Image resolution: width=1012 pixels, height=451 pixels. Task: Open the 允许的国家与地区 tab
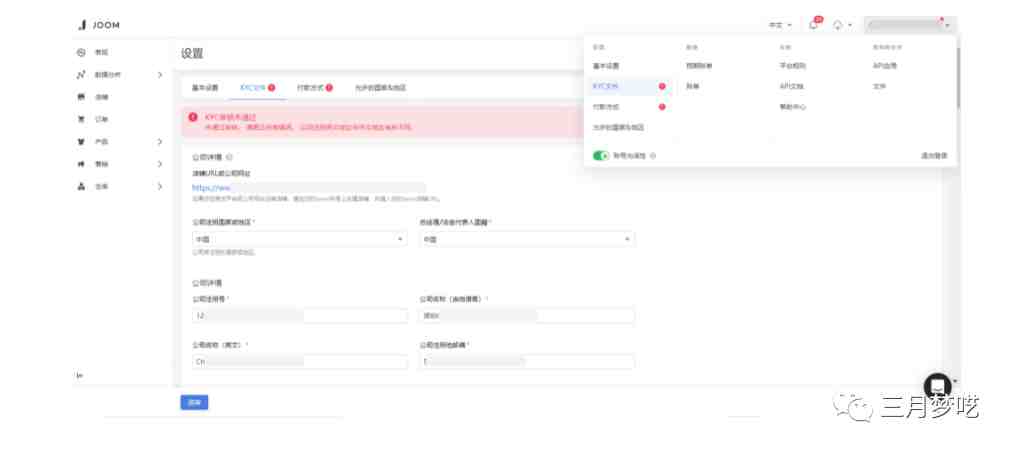pyautogui.click(x=380, y=88)
